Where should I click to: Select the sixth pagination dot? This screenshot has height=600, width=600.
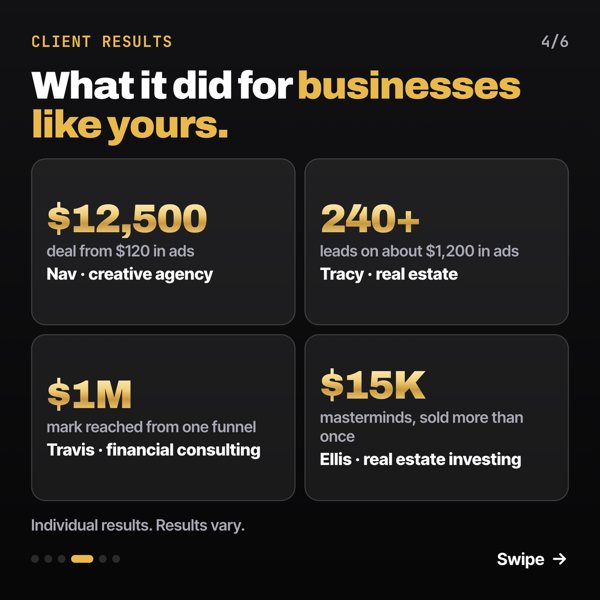pos(116,559)
